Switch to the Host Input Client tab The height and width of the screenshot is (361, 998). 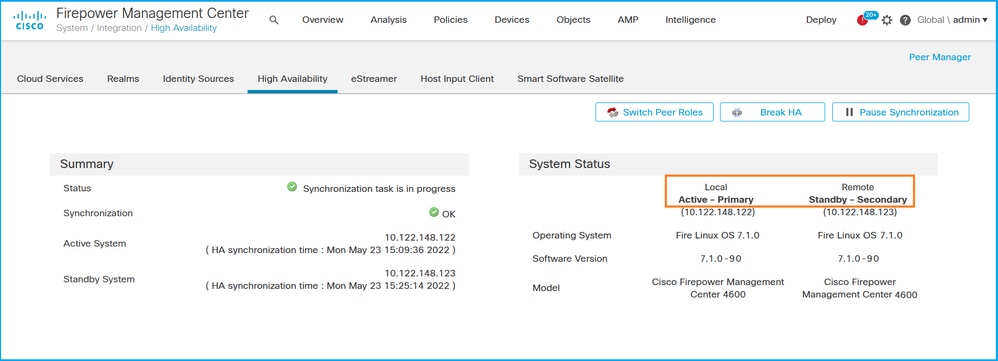457,79
